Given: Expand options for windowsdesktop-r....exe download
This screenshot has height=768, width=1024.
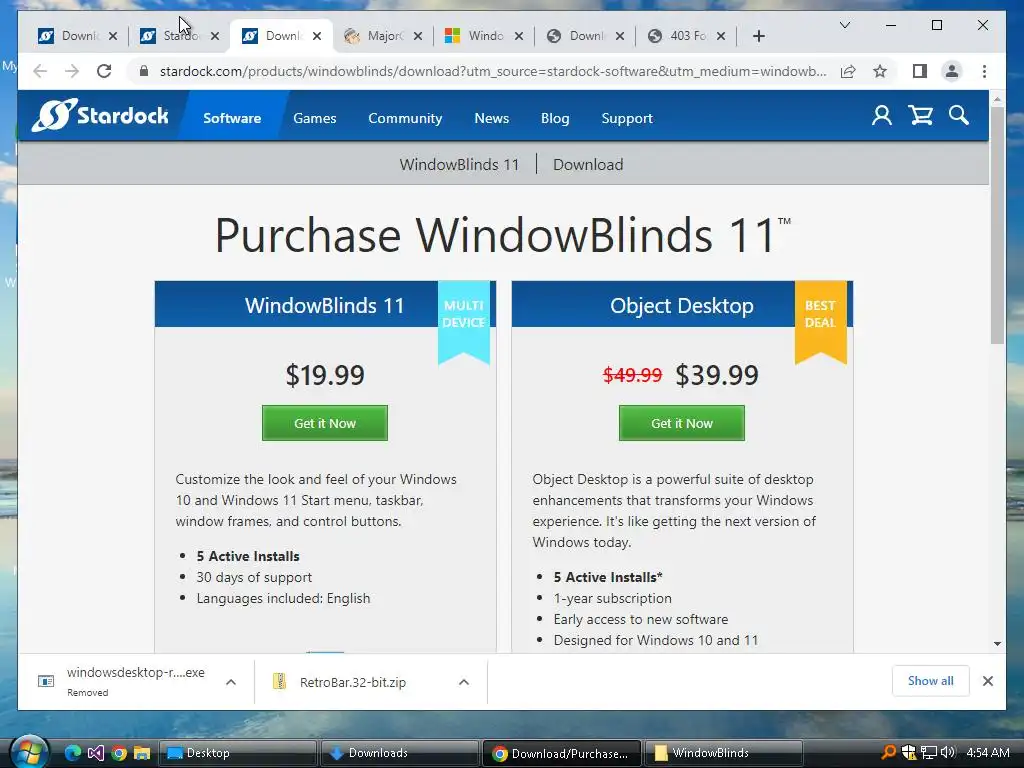Looking at the screenshot, I should click(x=231, y=682).
